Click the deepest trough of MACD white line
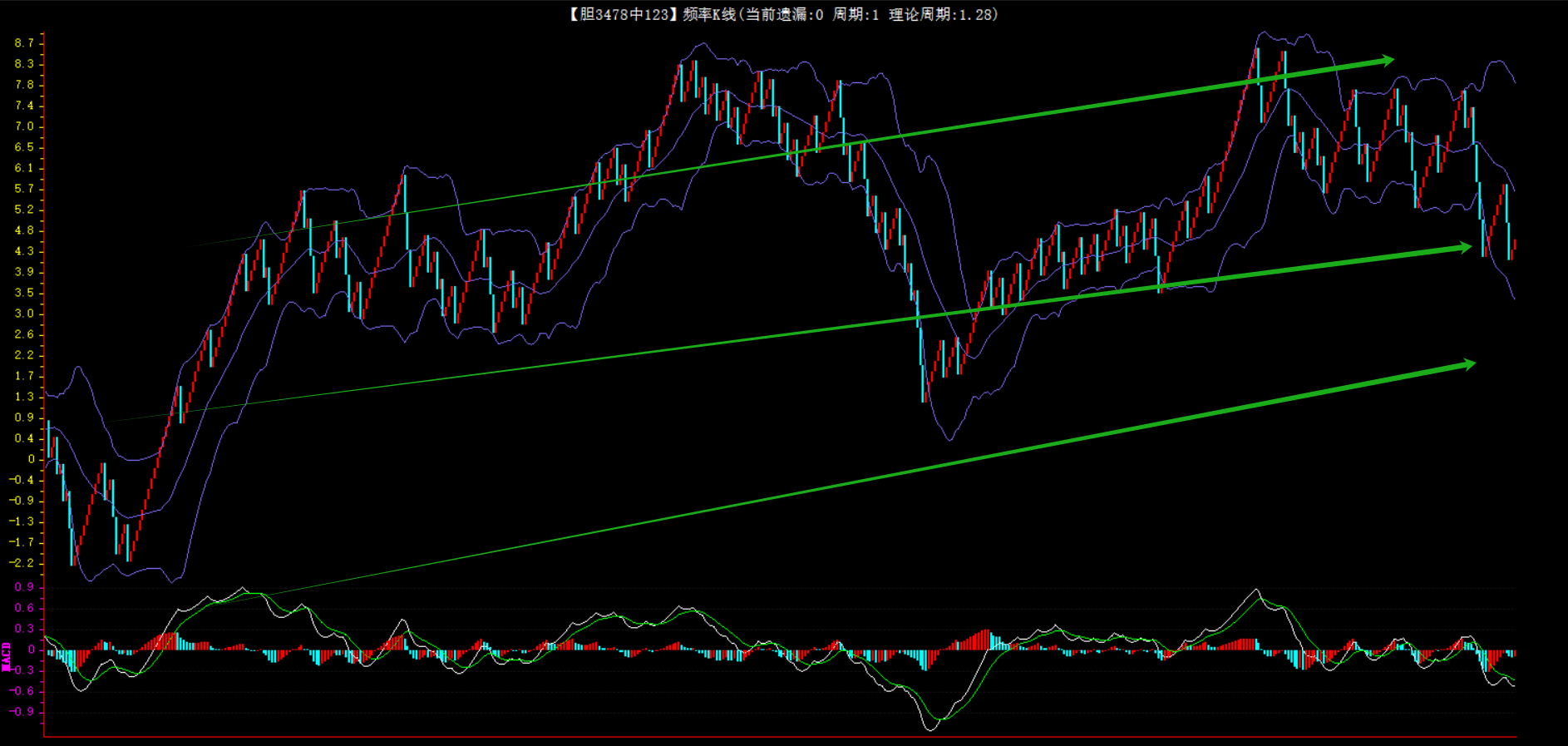Screen dimensions: 1568x746 (930, 729)
